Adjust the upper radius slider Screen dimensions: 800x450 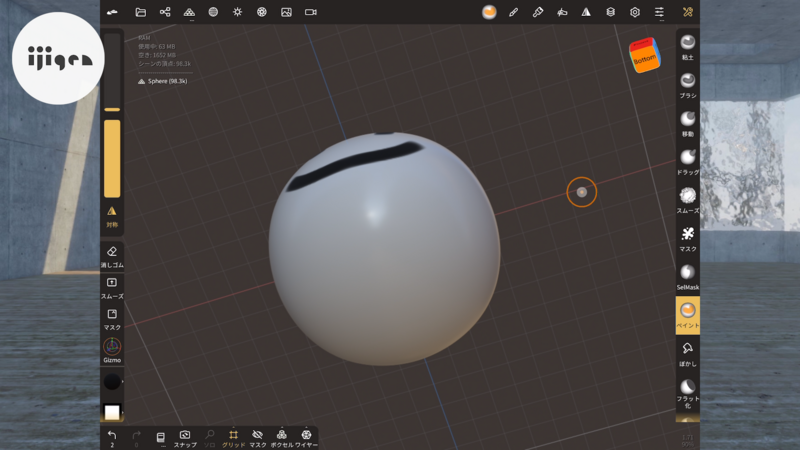(112, 72)
